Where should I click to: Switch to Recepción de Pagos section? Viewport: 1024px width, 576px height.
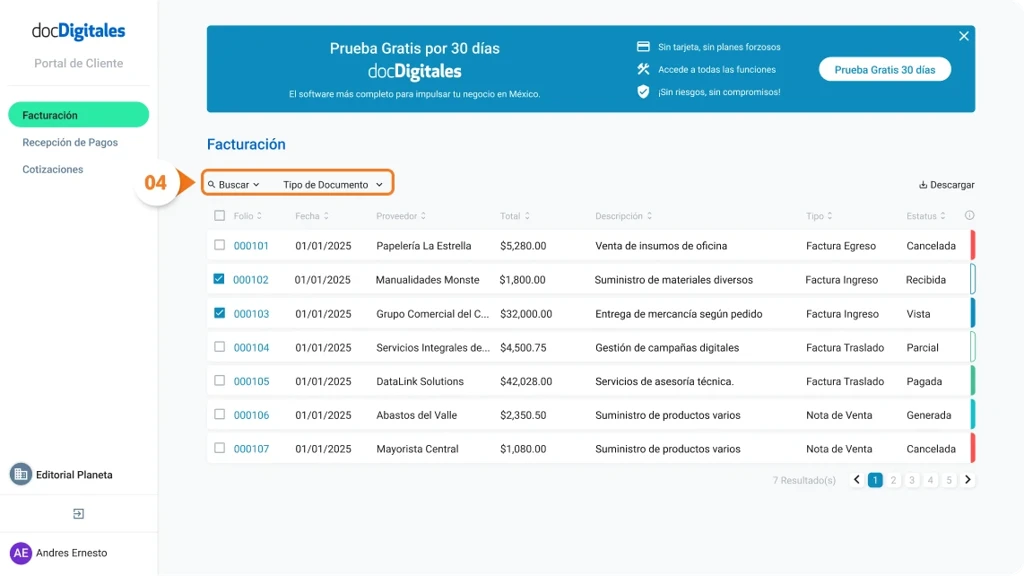70,142
